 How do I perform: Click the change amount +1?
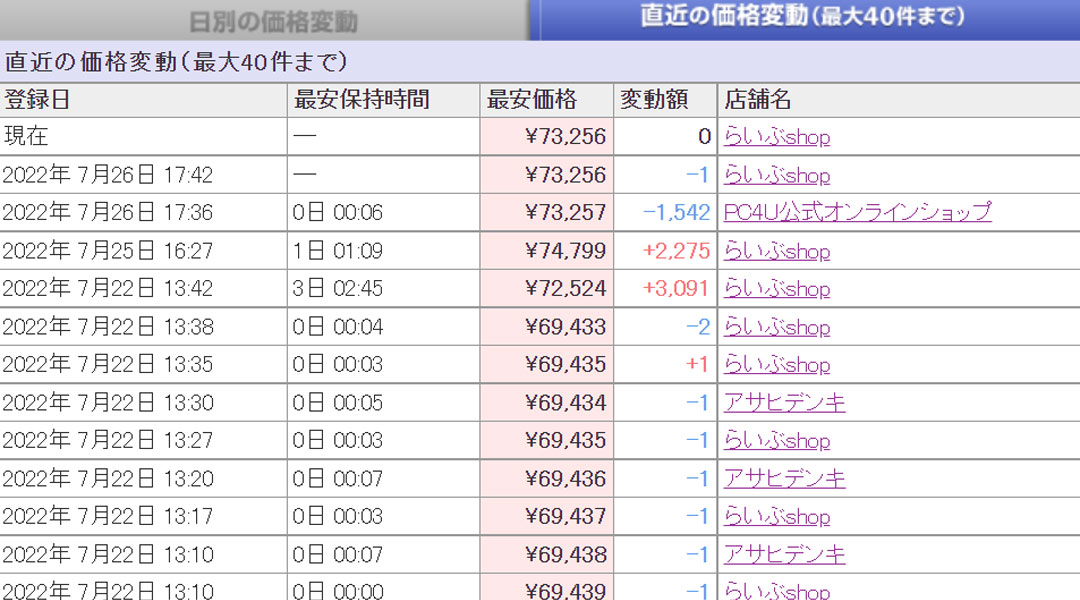(698, 364)
